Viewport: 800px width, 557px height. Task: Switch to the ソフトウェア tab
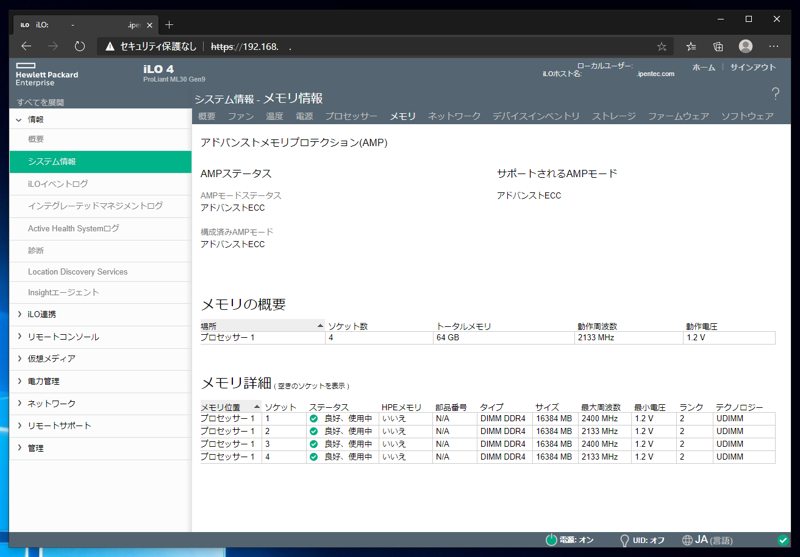747,116
